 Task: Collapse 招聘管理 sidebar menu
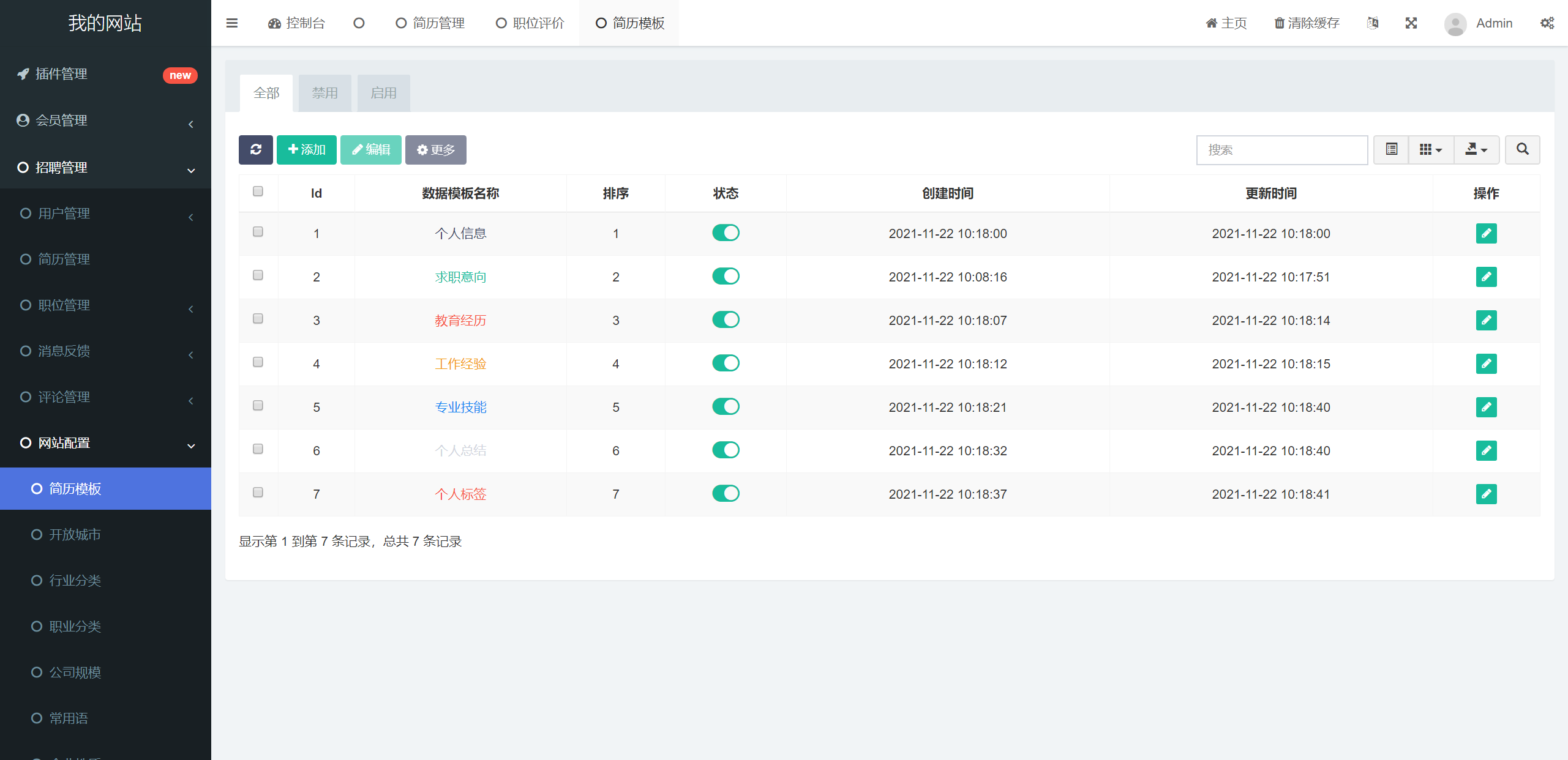(x=105, y=167)
